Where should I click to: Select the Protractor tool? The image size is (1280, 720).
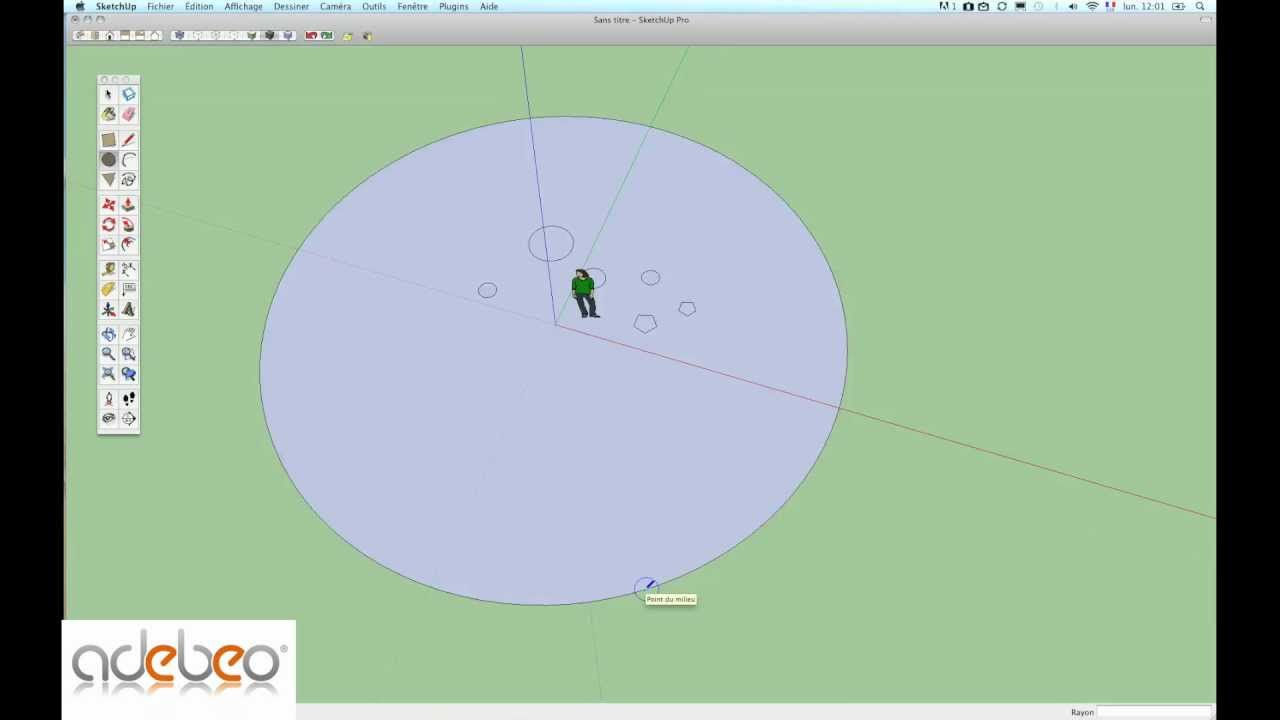coord(108,289)
